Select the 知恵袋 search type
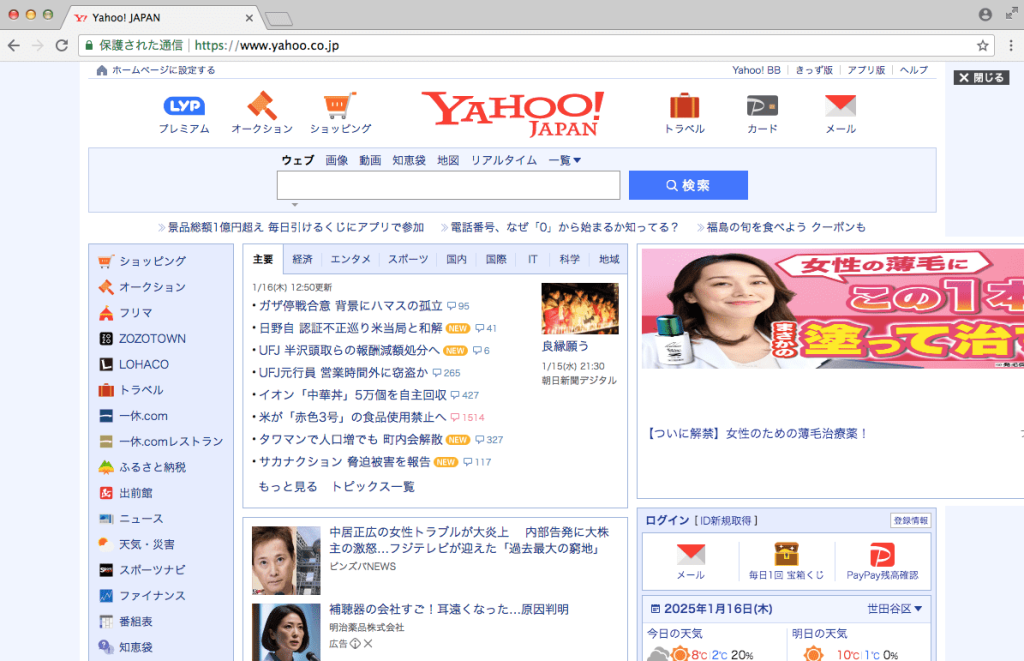The image size is (1024, 661). [x=409, y=160]
